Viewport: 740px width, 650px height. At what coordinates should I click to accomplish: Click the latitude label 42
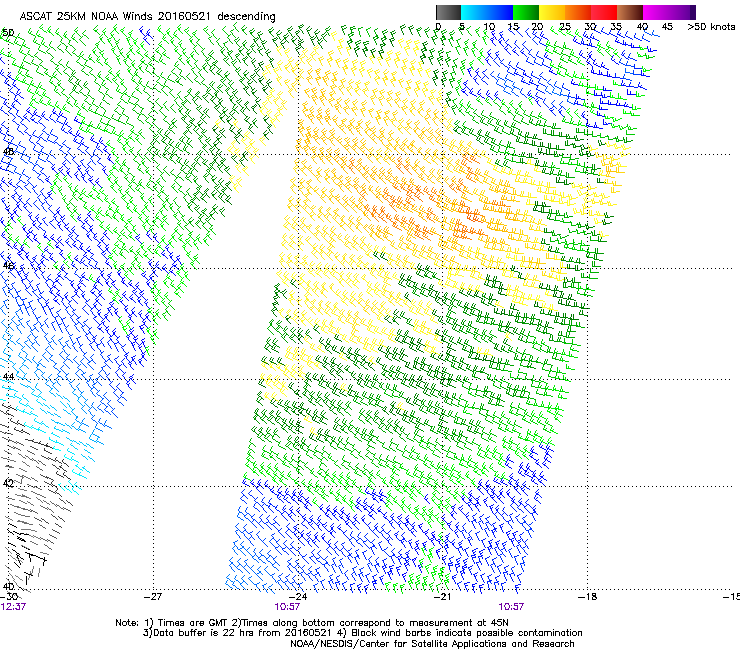(8, 483)
